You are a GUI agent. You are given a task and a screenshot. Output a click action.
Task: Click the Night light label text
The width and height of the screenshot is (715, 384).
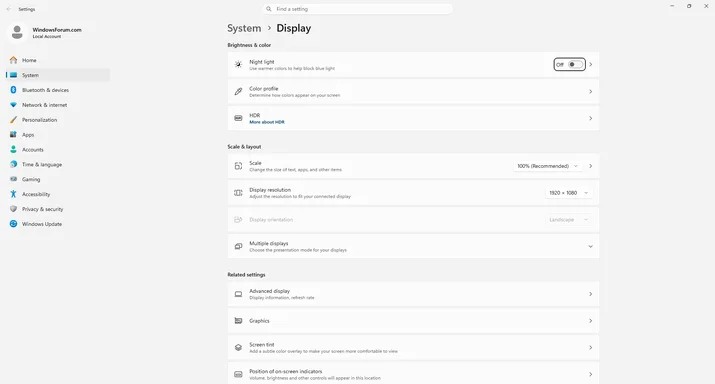pyautogui.click(x=262, y=62)
